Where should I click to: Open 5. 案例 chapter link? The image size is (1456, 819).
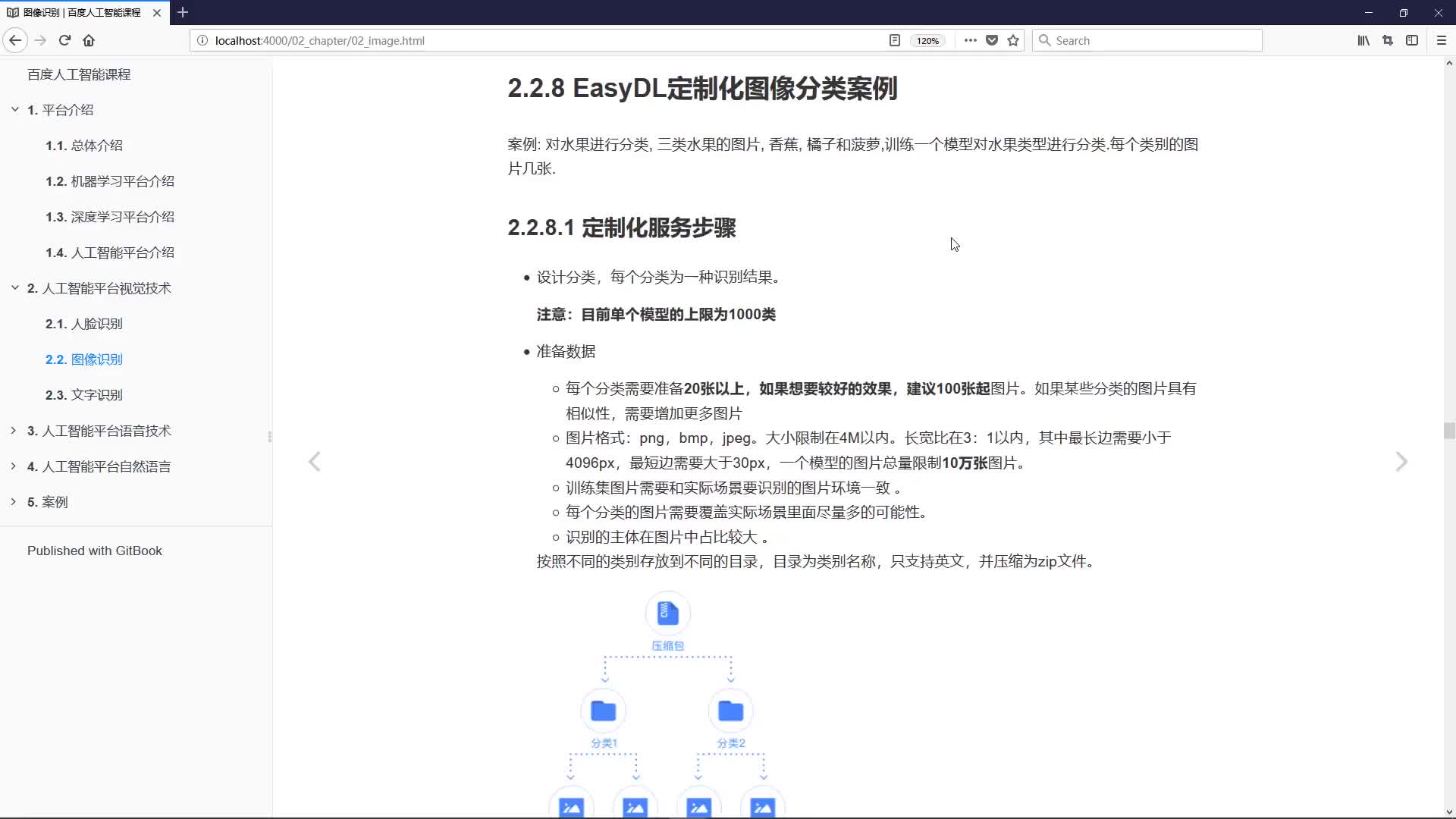(48, 502)
